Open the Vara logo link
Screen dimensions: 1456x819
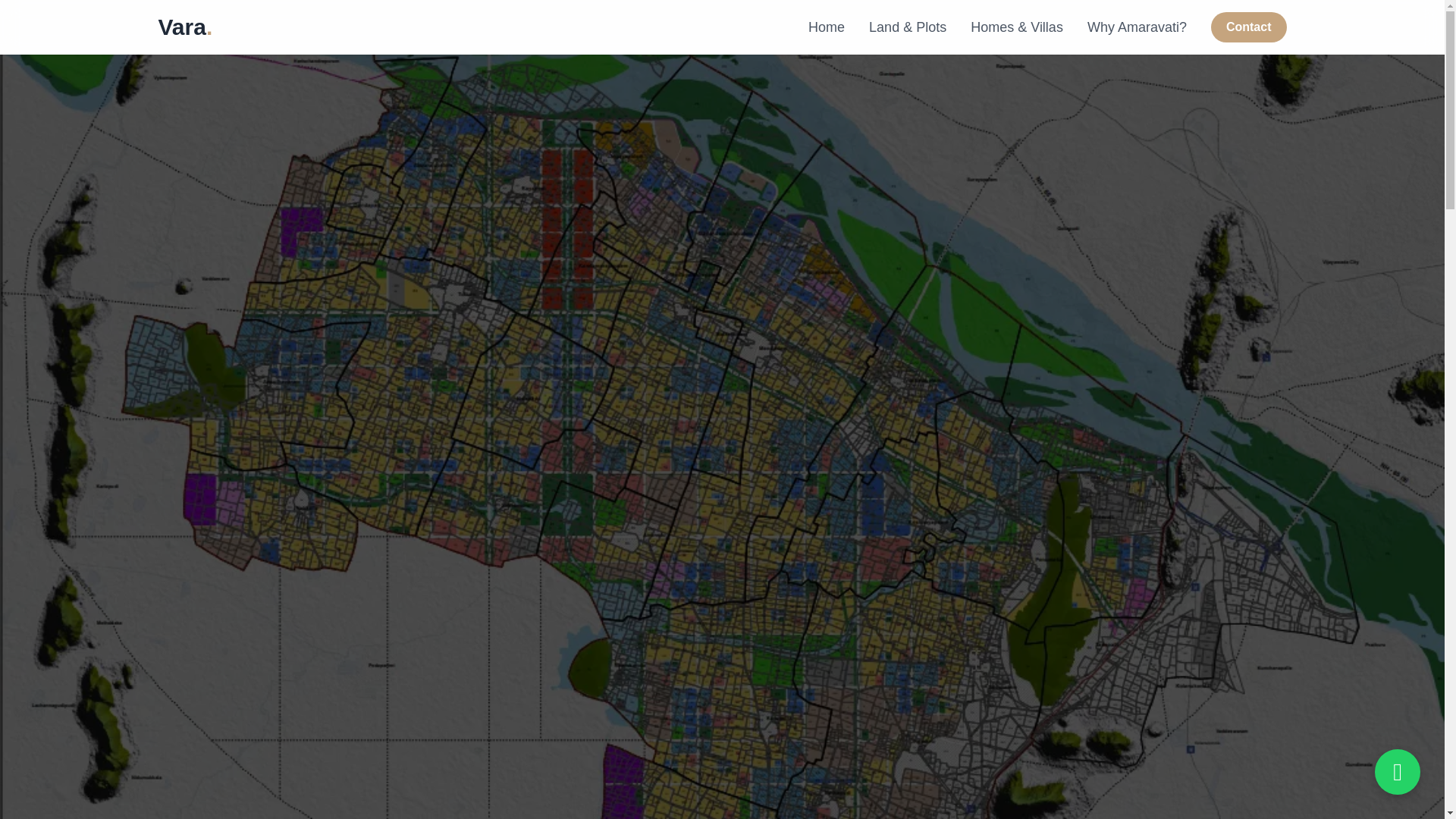click(x=184, y=27)
